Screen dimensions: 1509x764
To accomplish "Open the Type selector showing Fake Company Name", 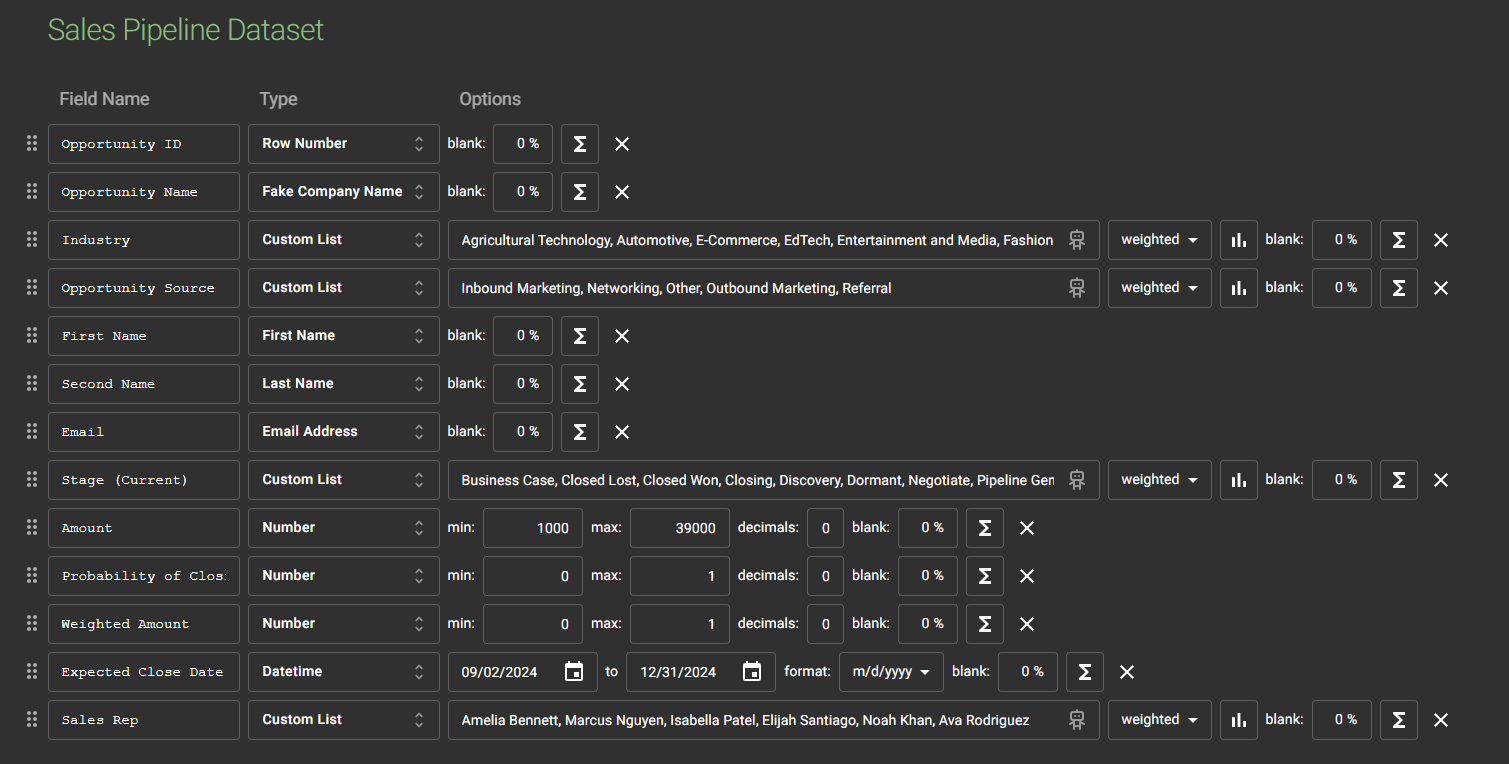I will pyautogui.click(x=343, y=192).
